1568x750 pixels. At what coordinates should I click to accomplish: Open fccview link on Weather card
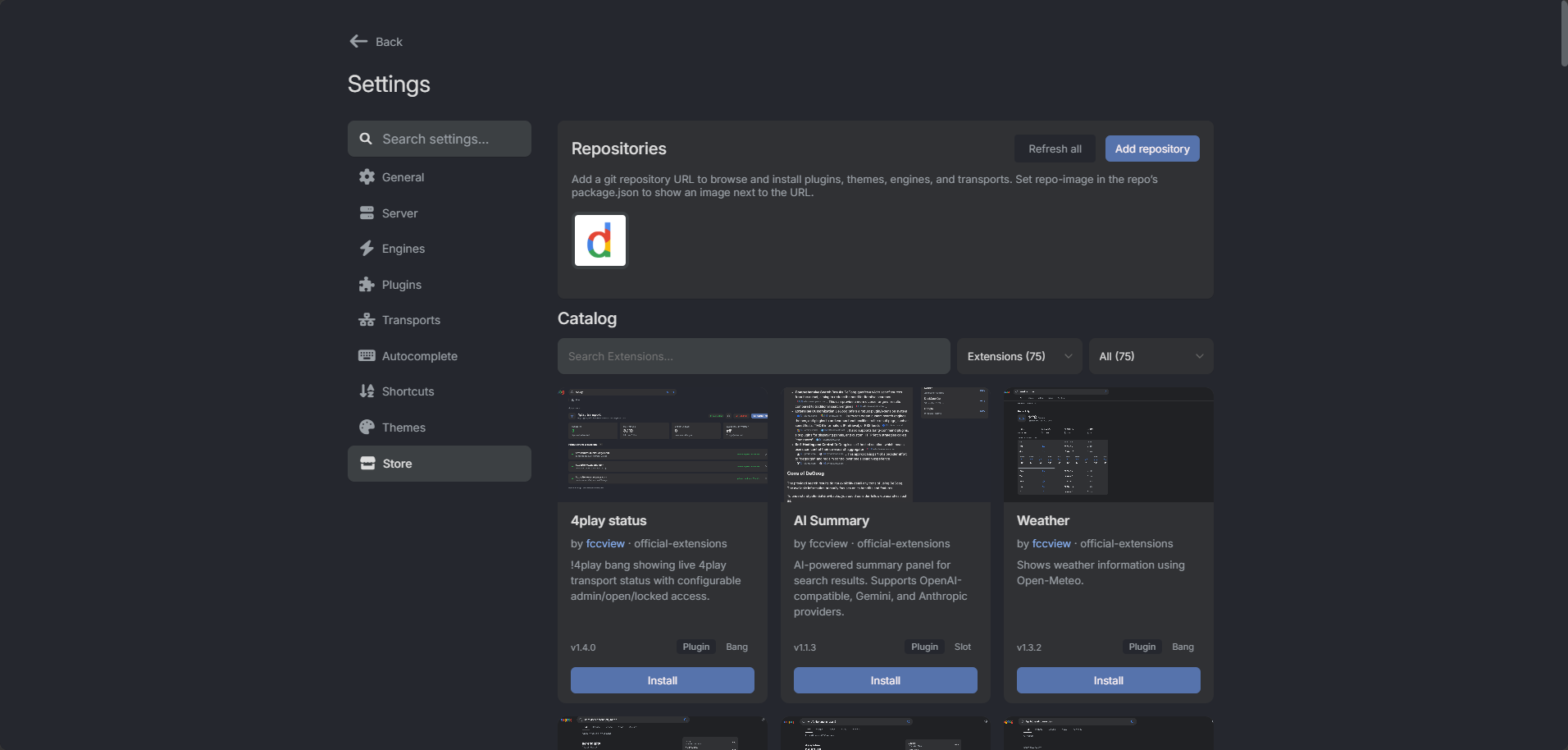click(x=1051, y=543)
